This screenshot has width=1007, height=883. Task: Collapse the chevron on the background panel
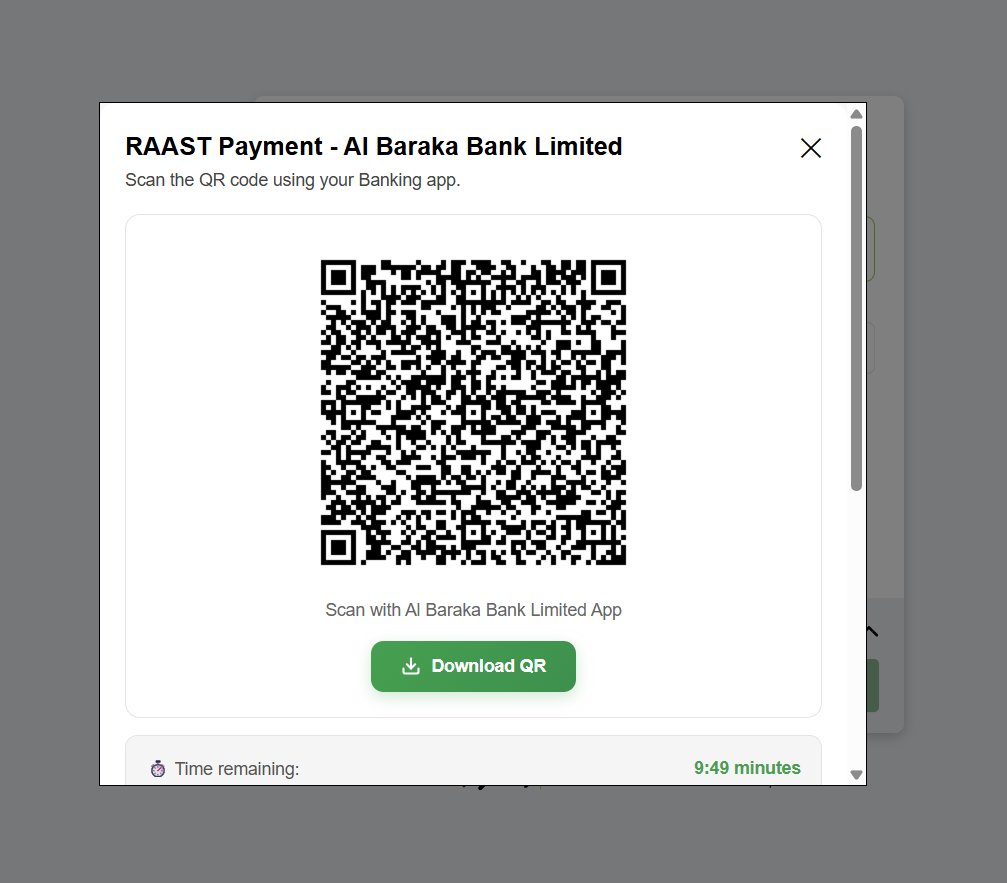point(872,632)
